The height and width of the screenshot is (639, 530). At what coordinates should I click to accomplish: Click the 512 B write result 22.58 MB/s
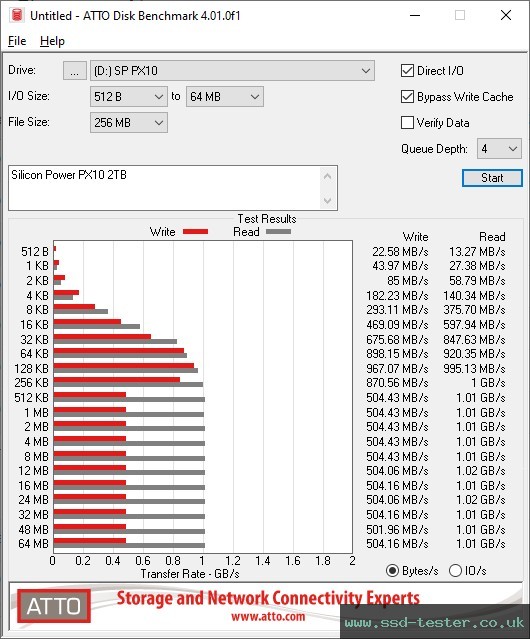(400, 252)
